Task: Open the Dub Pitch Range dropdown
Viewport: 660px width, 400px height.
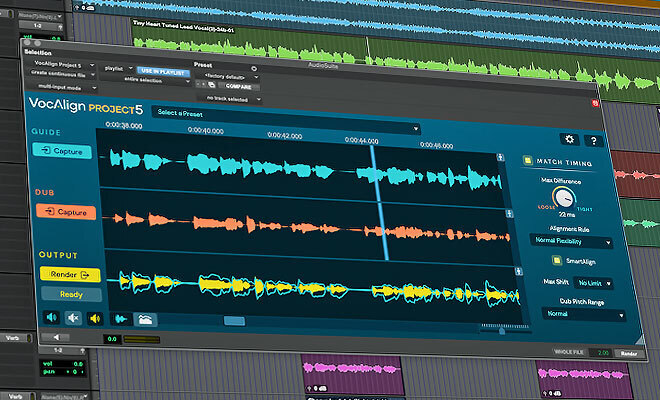Action: pyautogui.click(x=584, y=313)
